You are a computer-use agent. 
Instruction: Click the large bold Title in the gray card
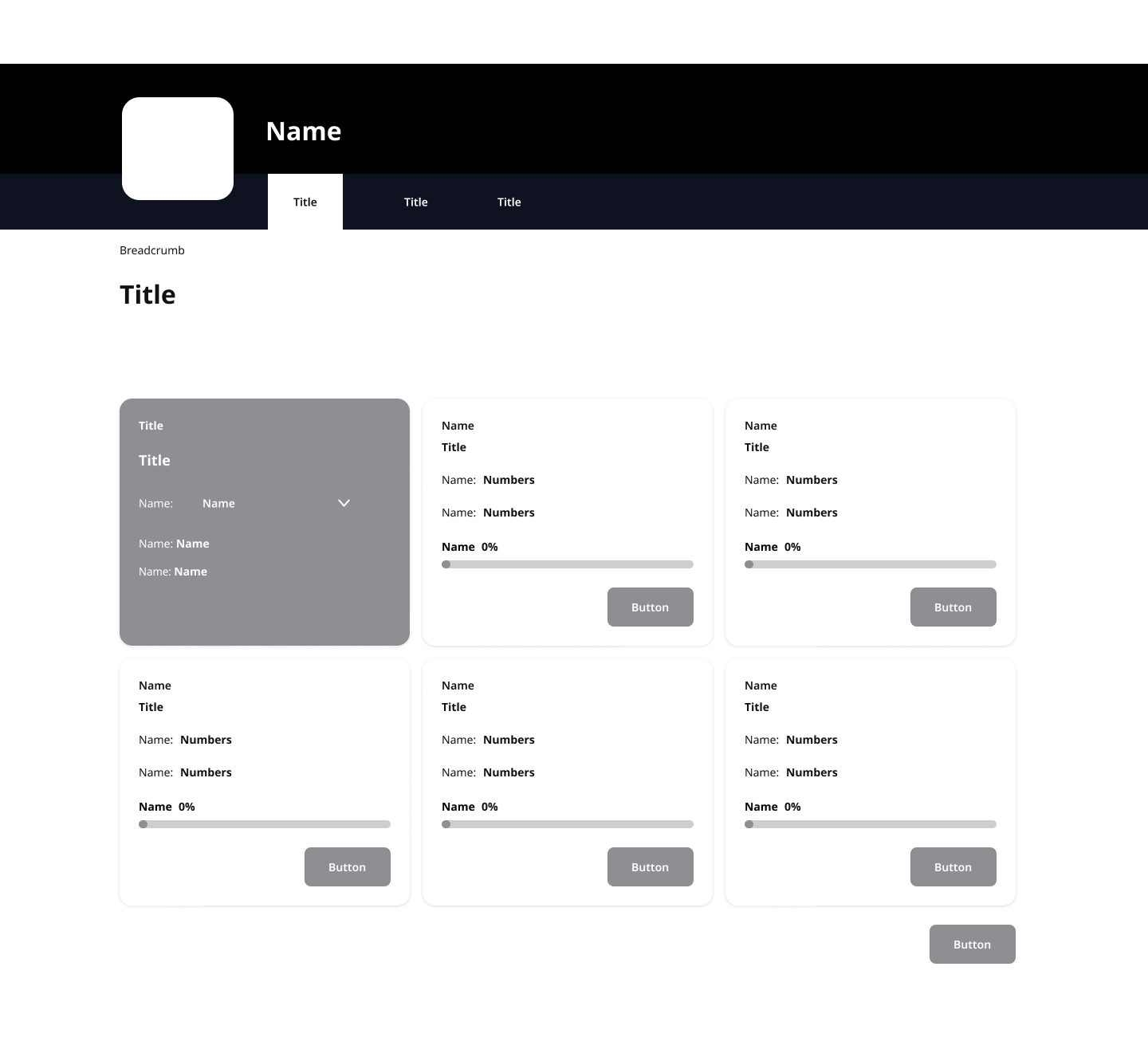click(155, 460)
